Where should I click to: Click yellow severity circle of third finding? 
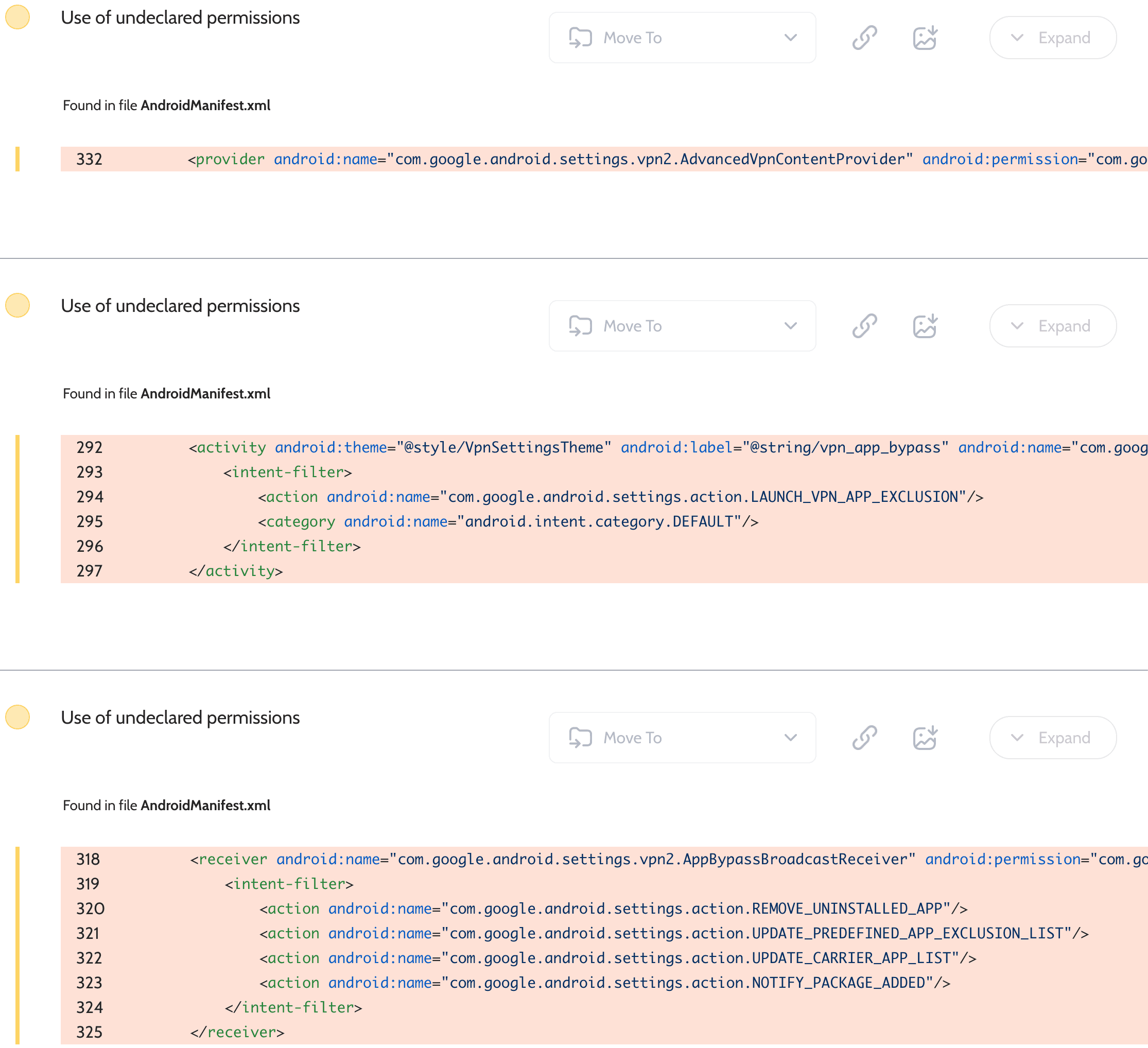(x=18, y=717)
